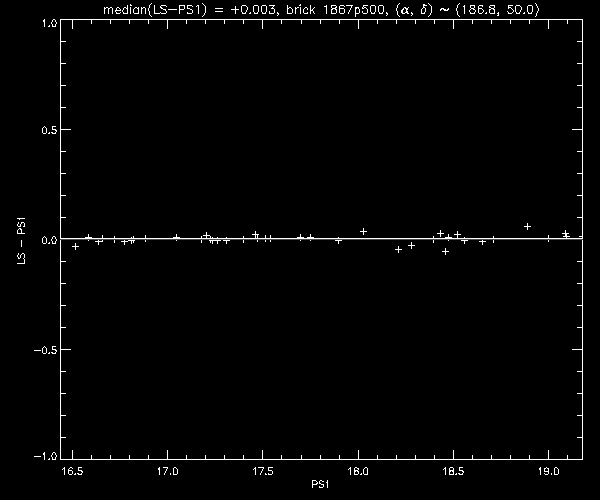Click the x-axis tick label "16.5"
This screenshot has width=600, height=500.
(72, 471)
